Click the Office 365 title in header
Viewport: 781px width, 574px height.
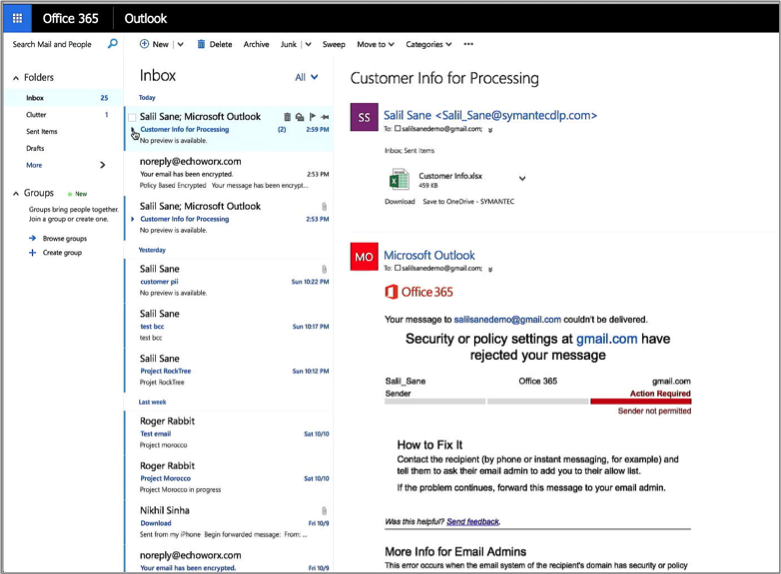tap(70, 18)
